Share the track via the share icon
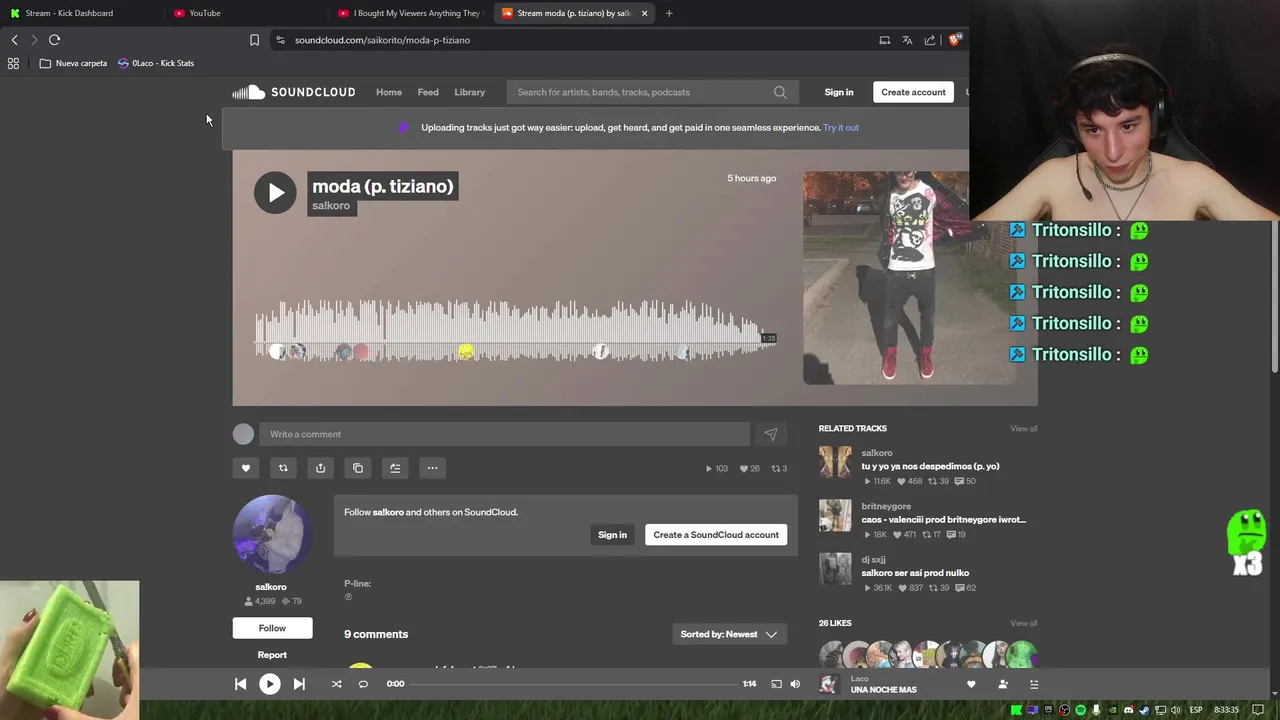This screenshot has width=1280, height=720. [x=320, y=468]
